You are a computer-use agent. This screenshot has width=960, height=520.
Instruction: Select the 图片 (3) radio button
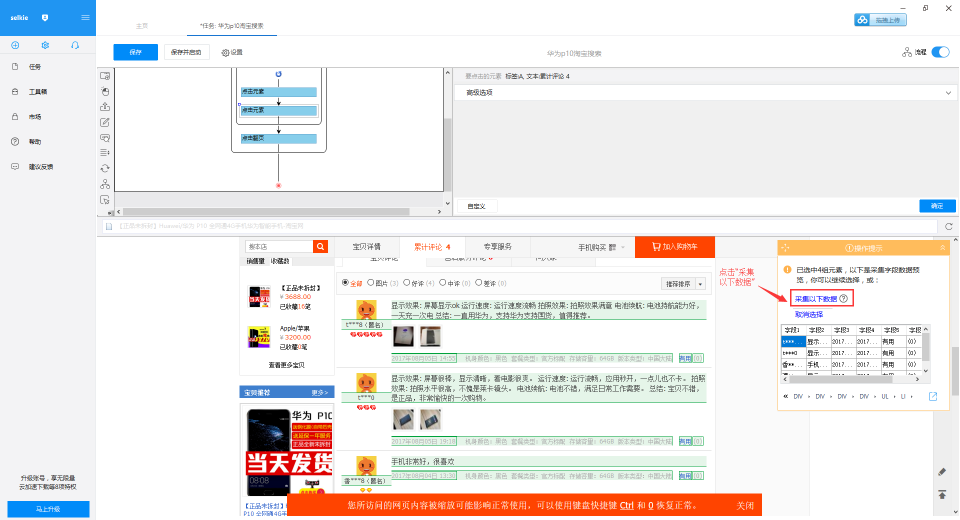[370, 283]
